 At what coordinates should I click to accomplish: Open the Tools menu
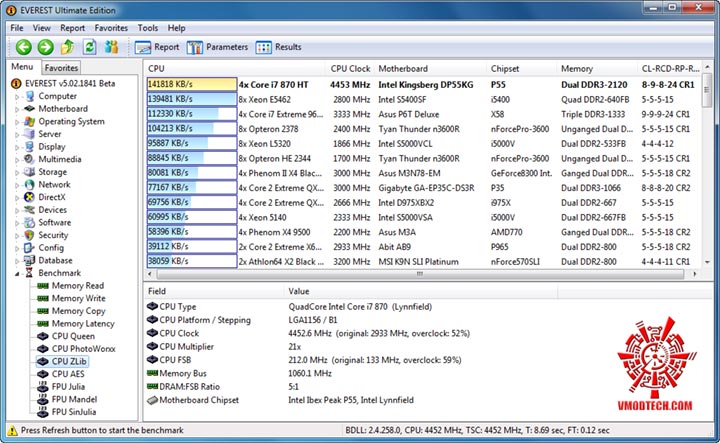point(147,28)
